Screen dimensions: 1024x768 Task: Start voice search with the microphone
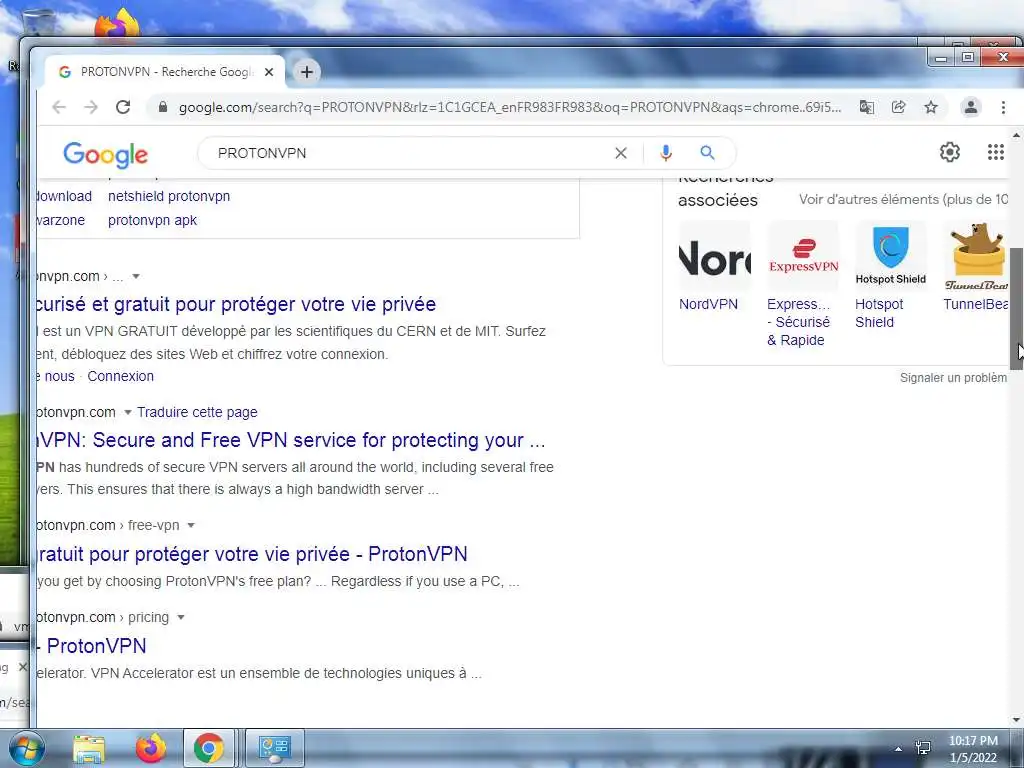[x=665, y=153]
